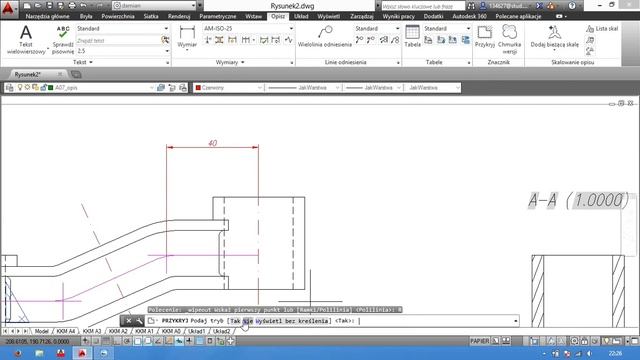Choose Wyświetl bez kreślenia command option

292,321
